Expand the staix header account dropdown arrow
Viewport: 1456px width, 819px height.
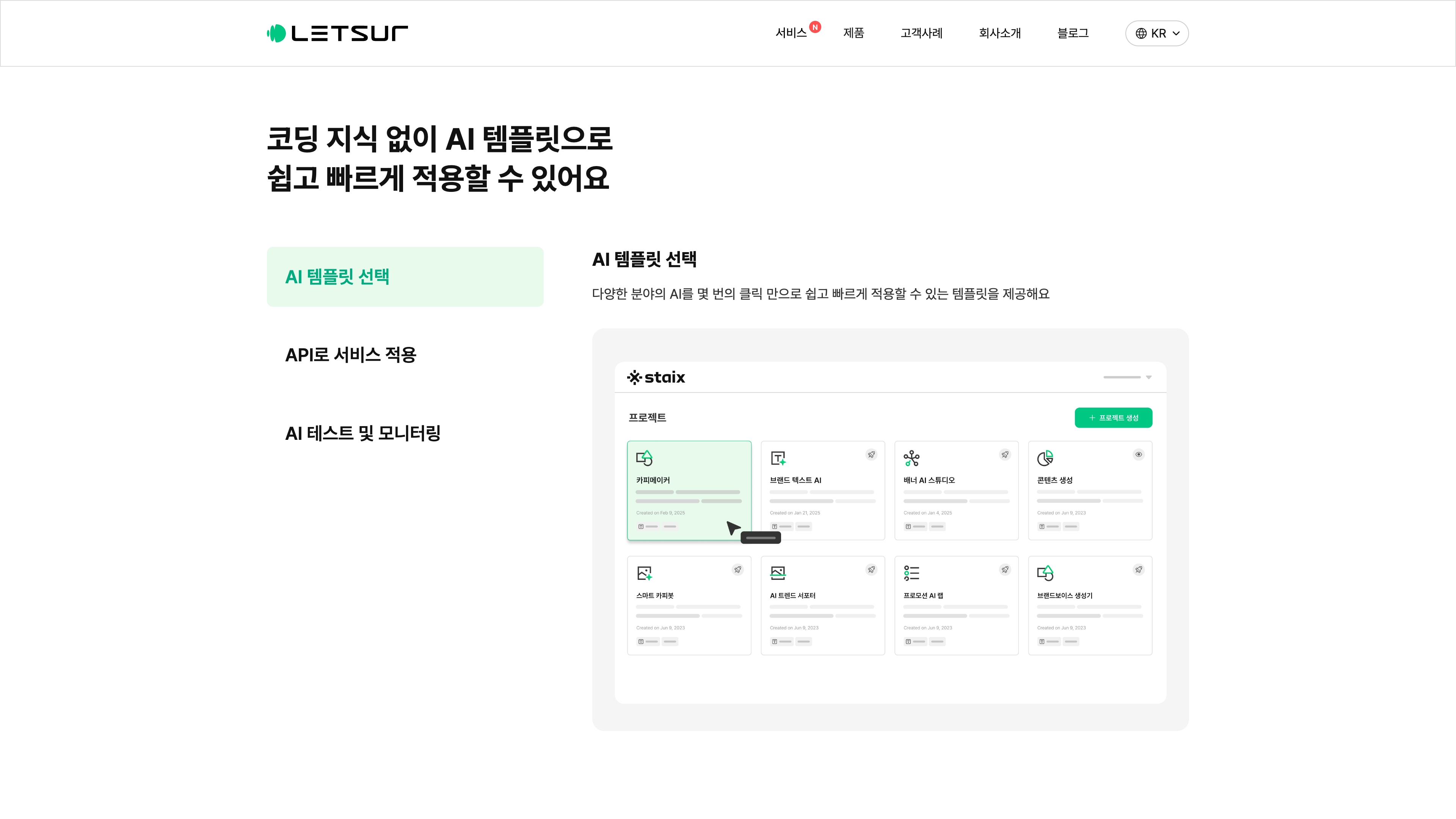tap(1148, 377)
